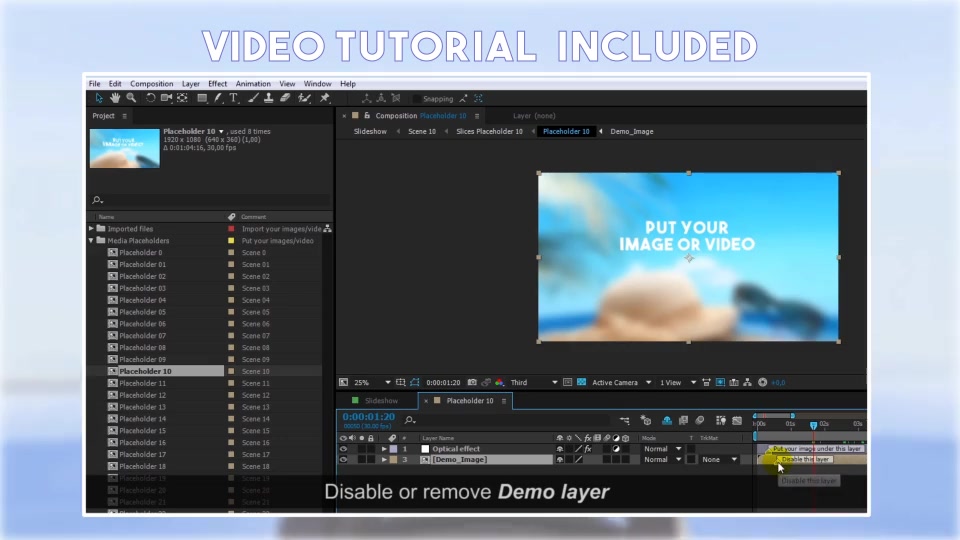Click the Composition Mini-Flowchart icon in timeline
The image size is (960, 540).
(x=624, y=420)
